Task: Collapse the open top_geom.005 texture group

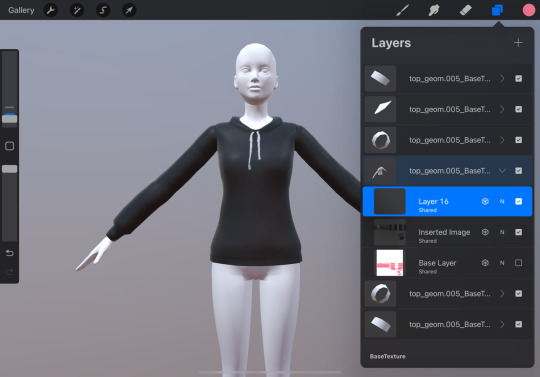Action: pos(502,171)
